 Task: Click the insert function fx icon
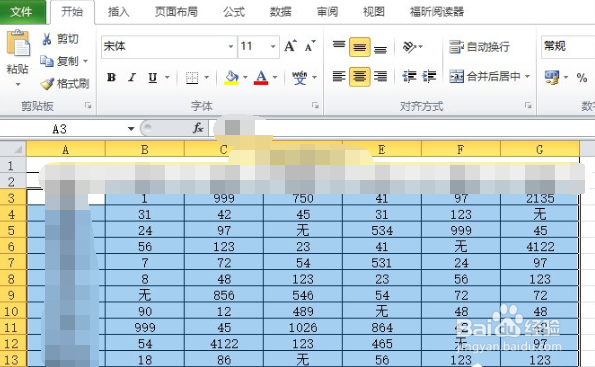point(198,128)
